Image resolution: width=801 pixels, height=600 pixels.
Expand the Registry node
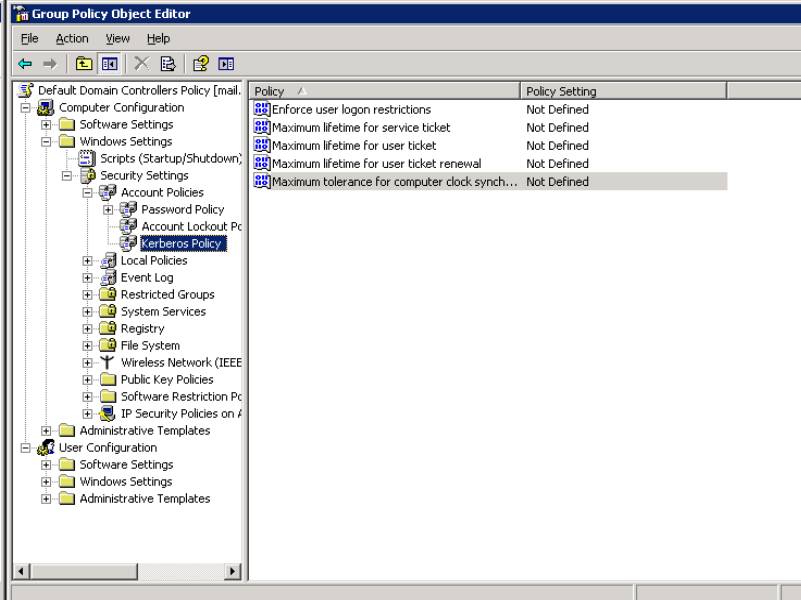tap(87, 329)
